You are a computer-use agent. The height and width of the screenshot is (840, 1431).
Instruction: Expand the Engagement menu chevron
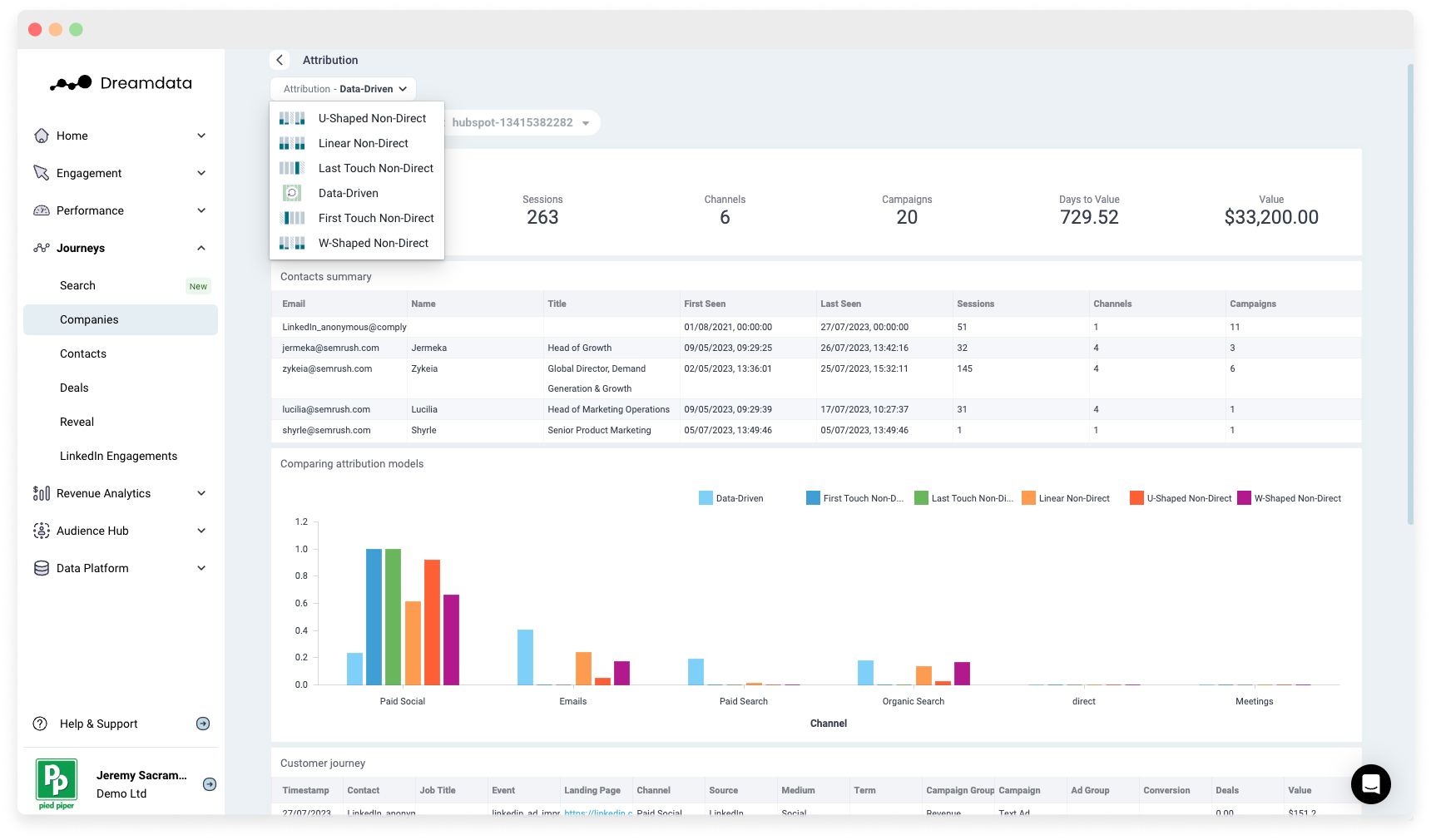[201, 173]
